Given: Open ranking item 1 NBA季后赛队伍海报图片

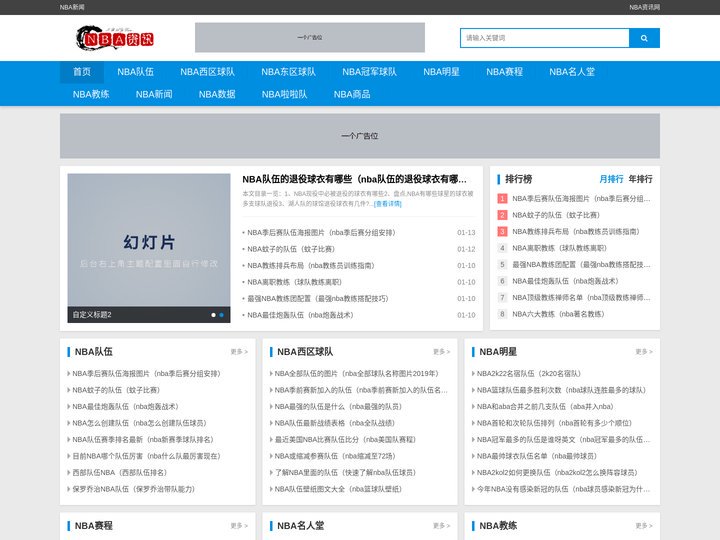Looking at the screenshot, I should point(581,199).
